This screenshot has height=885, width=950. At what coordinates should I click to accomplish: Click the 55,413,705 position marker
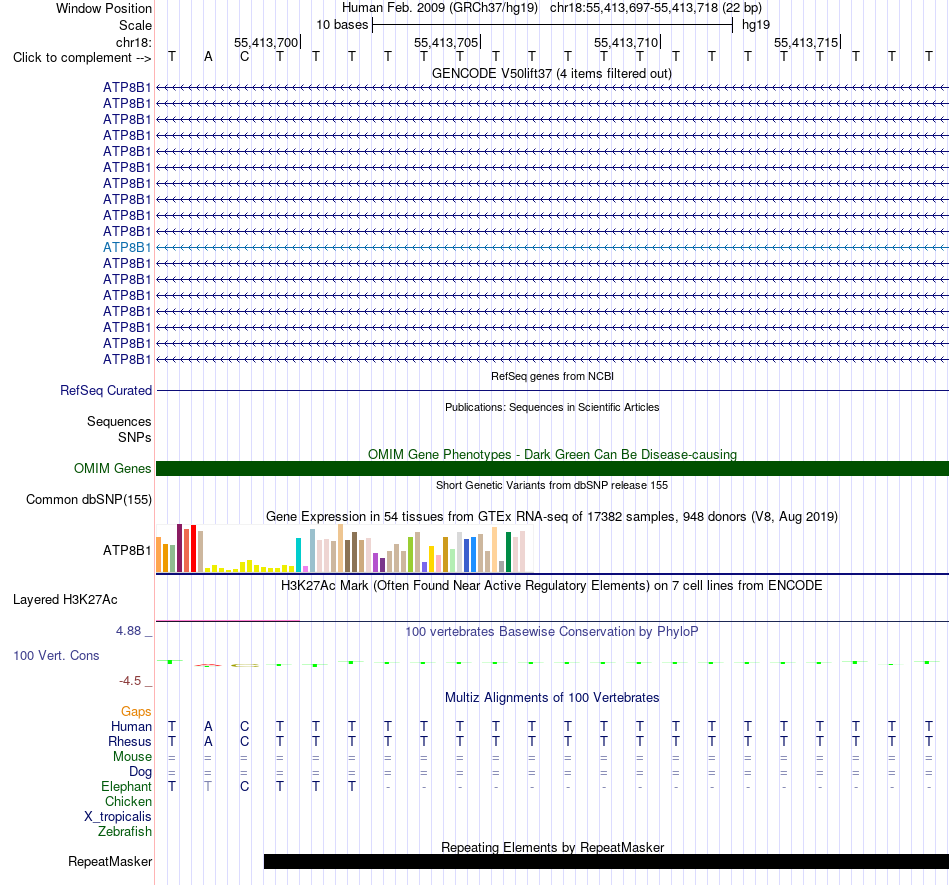(447, 42)
